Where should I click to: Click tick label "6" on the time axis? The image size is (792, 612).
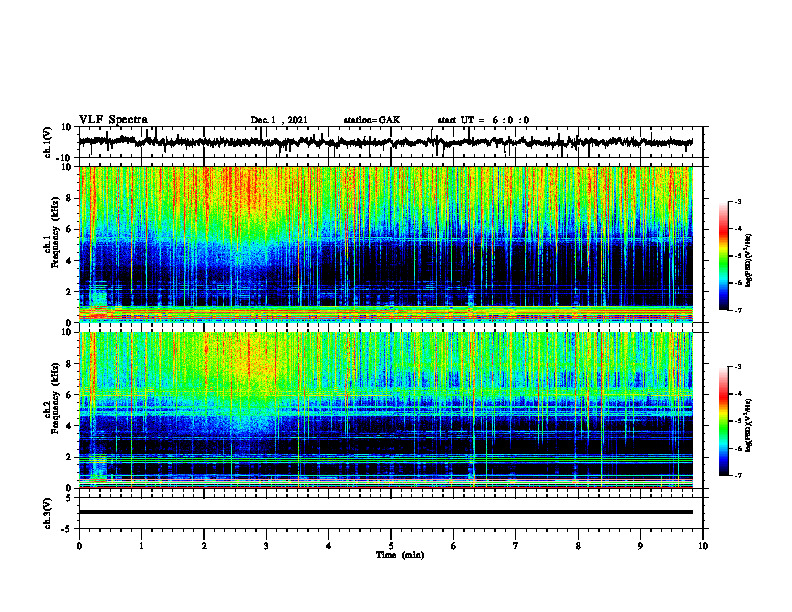pos(453,546)
